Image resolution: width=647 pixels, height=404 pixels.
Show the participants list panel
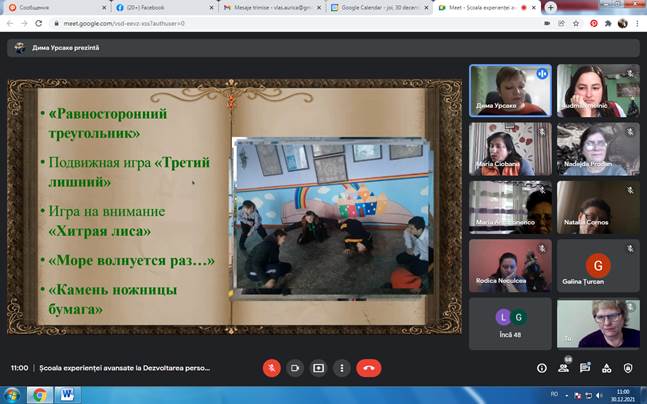(564, 368)
